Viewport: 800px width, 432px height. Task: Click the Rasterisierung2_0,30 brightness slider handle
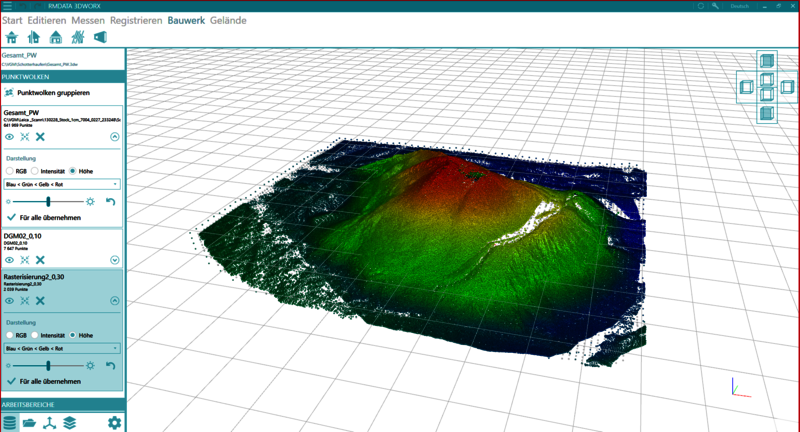[x=48, y=366]
